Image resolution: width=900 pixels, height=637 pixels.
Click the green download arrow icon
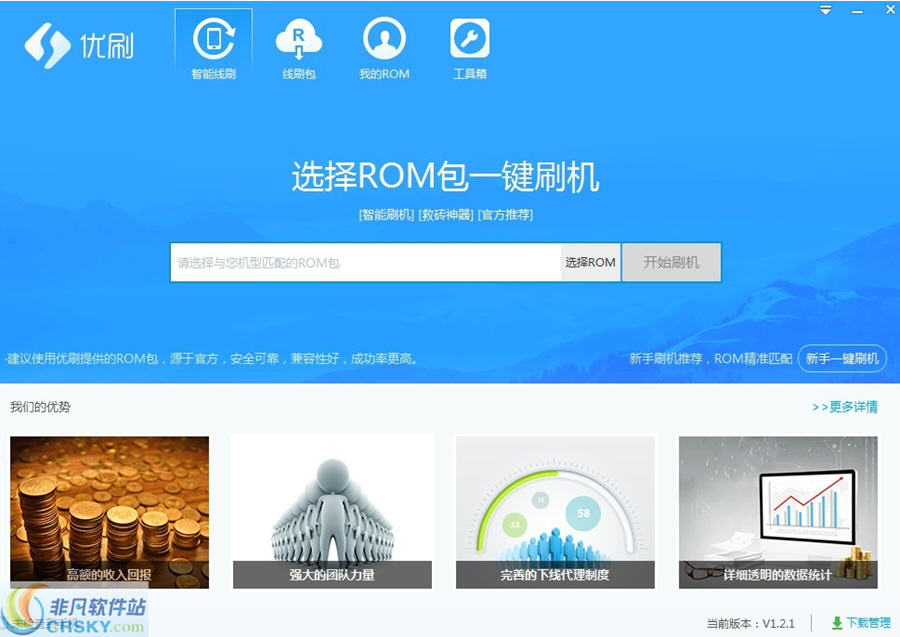click(837, 623)
